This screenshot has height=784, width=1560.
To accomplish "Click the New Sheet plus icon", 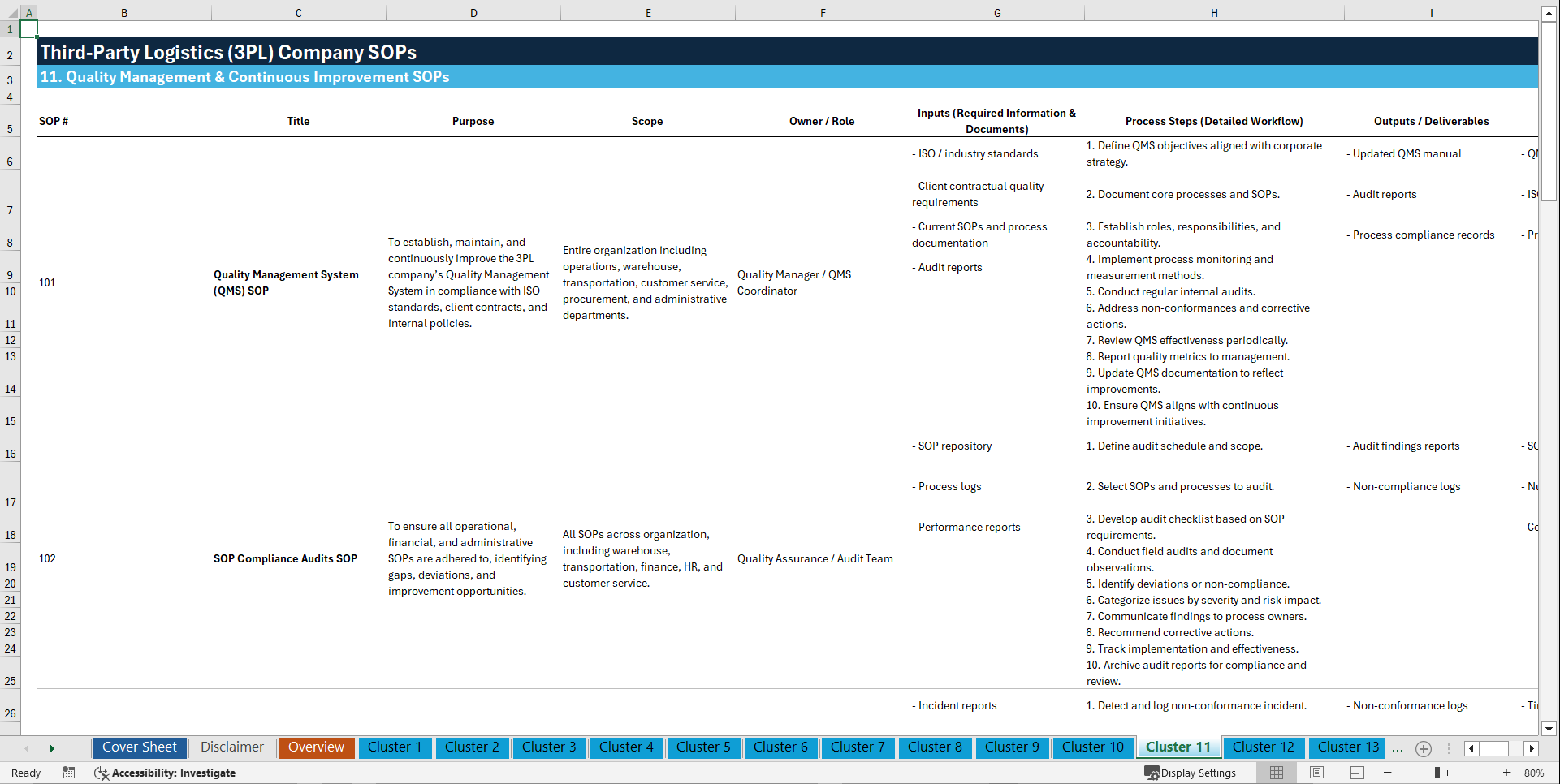I will 1424,748.
